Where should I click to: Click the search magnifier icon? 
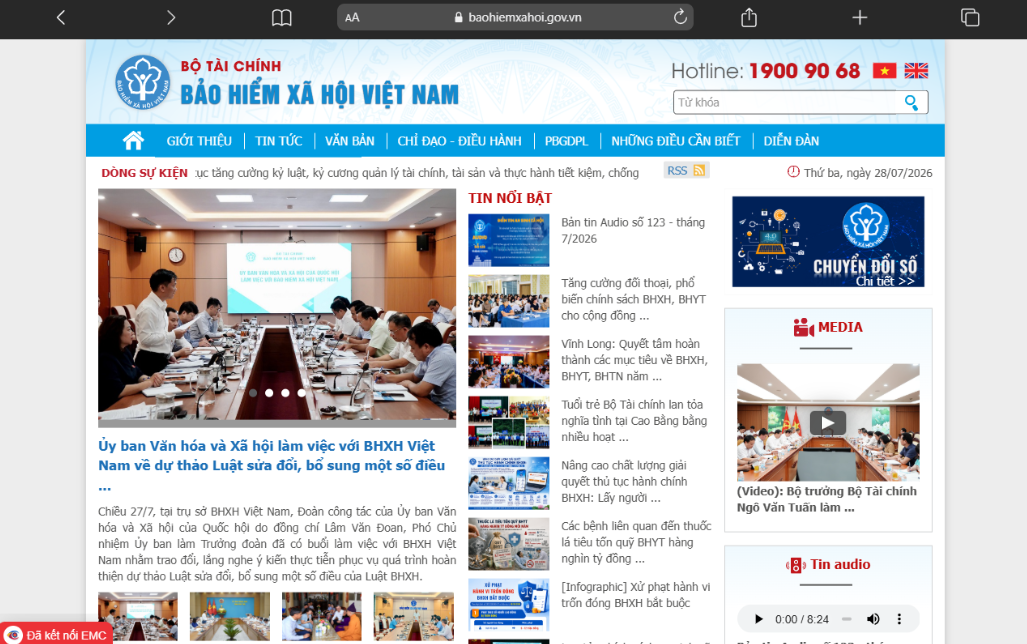point(911,102)
